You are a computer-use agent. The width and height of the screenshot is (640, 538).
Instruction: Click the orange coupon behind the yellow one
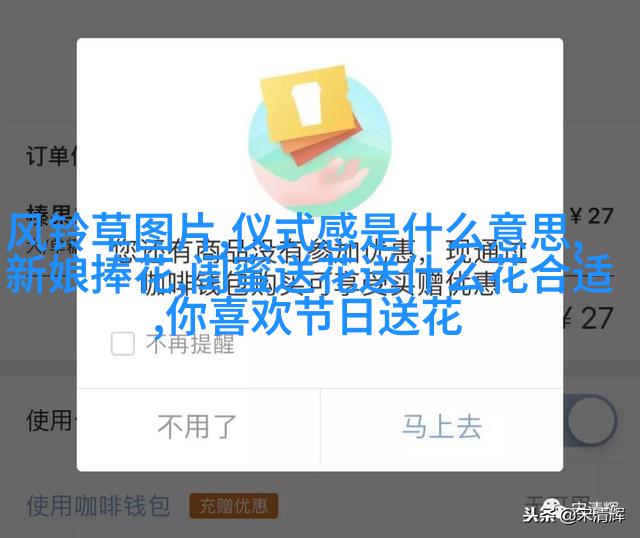(x=327, y=141)
